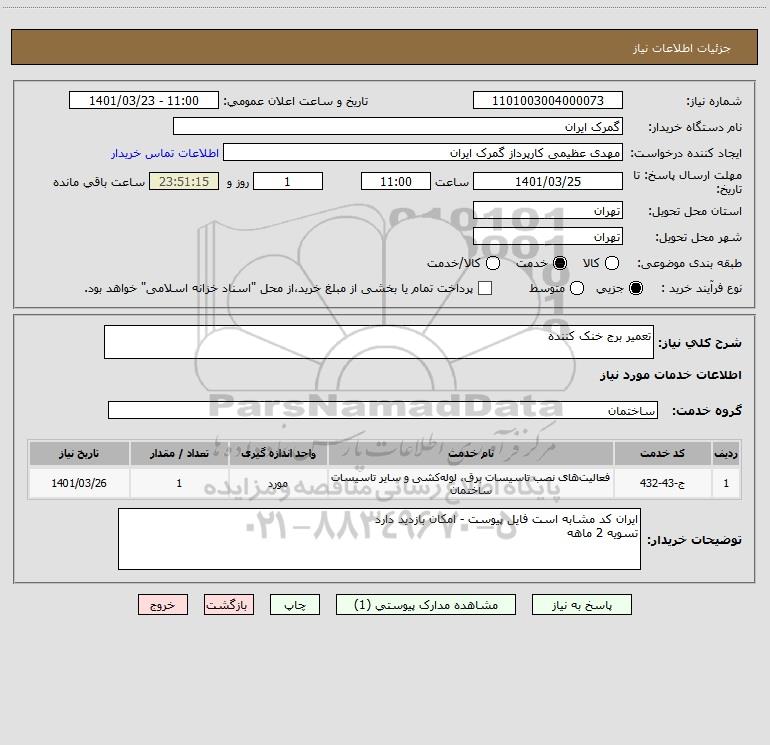
Task: Click the request number field 1101003004000073
Action: 548,100
